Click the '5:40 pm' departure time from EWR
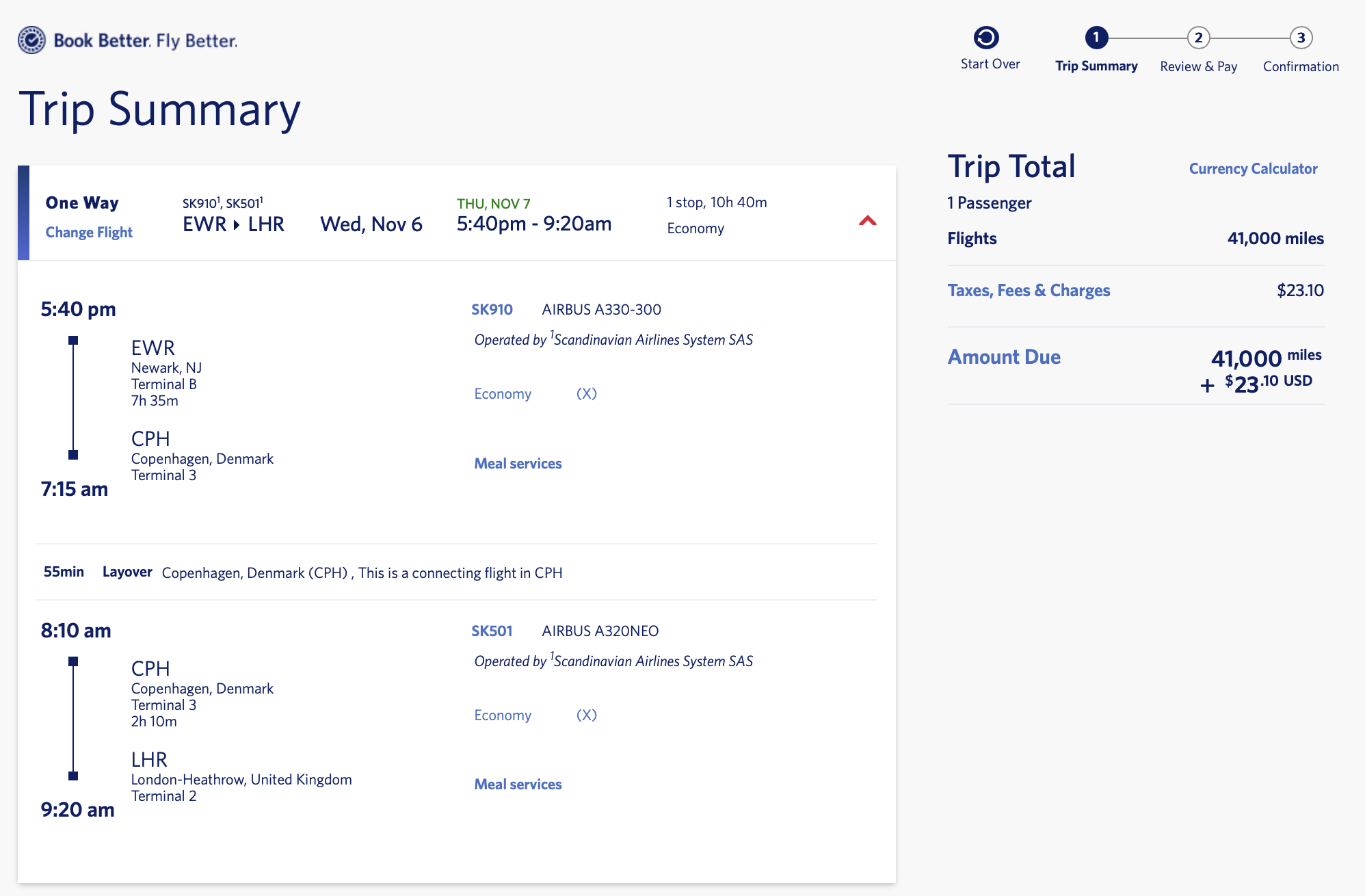The height and width of the screenshot is (896, 1365). coord(78,309)
